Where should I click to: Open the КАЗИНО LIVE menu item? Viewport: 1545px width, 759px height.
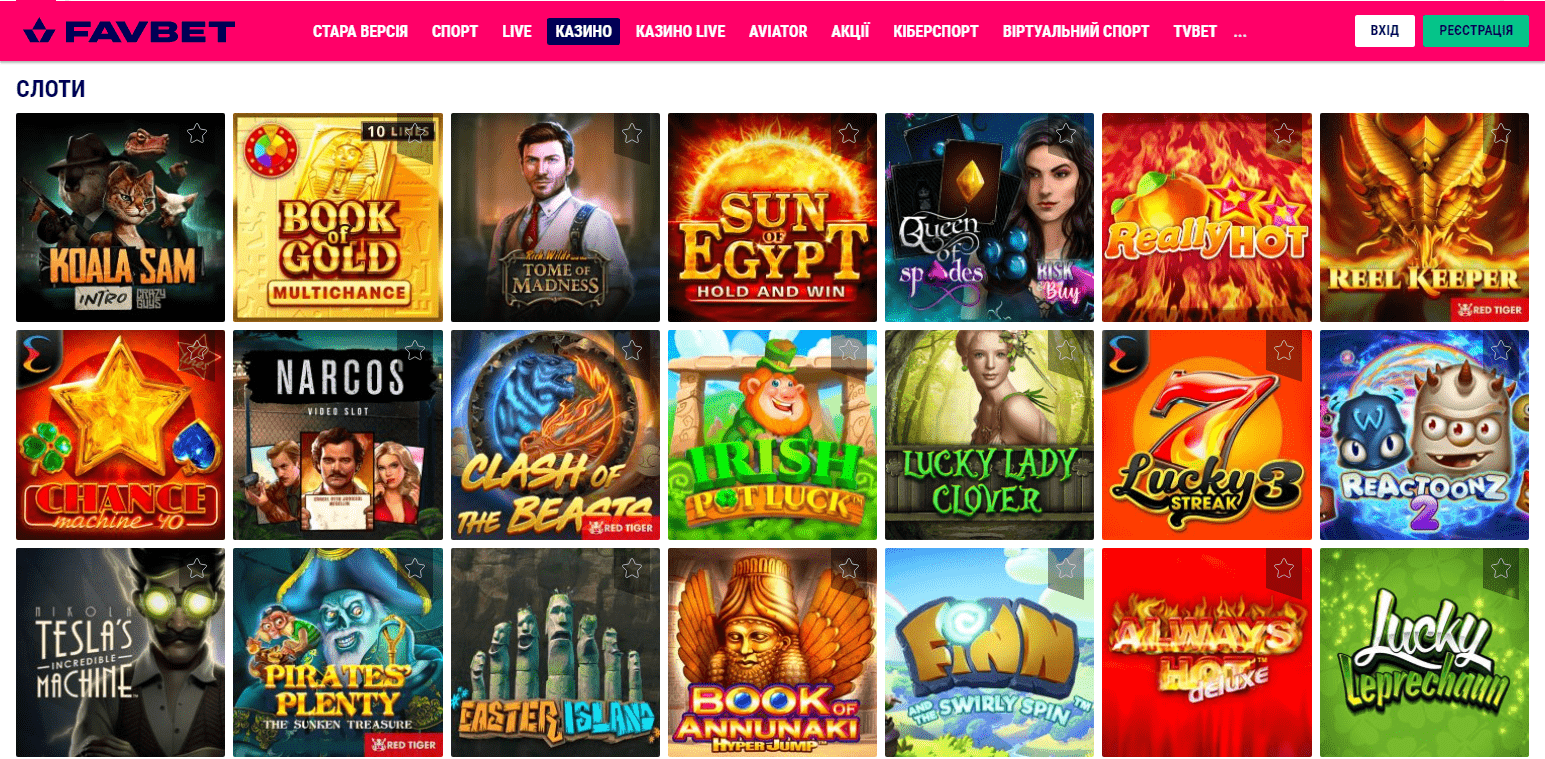tap(680, 32)
